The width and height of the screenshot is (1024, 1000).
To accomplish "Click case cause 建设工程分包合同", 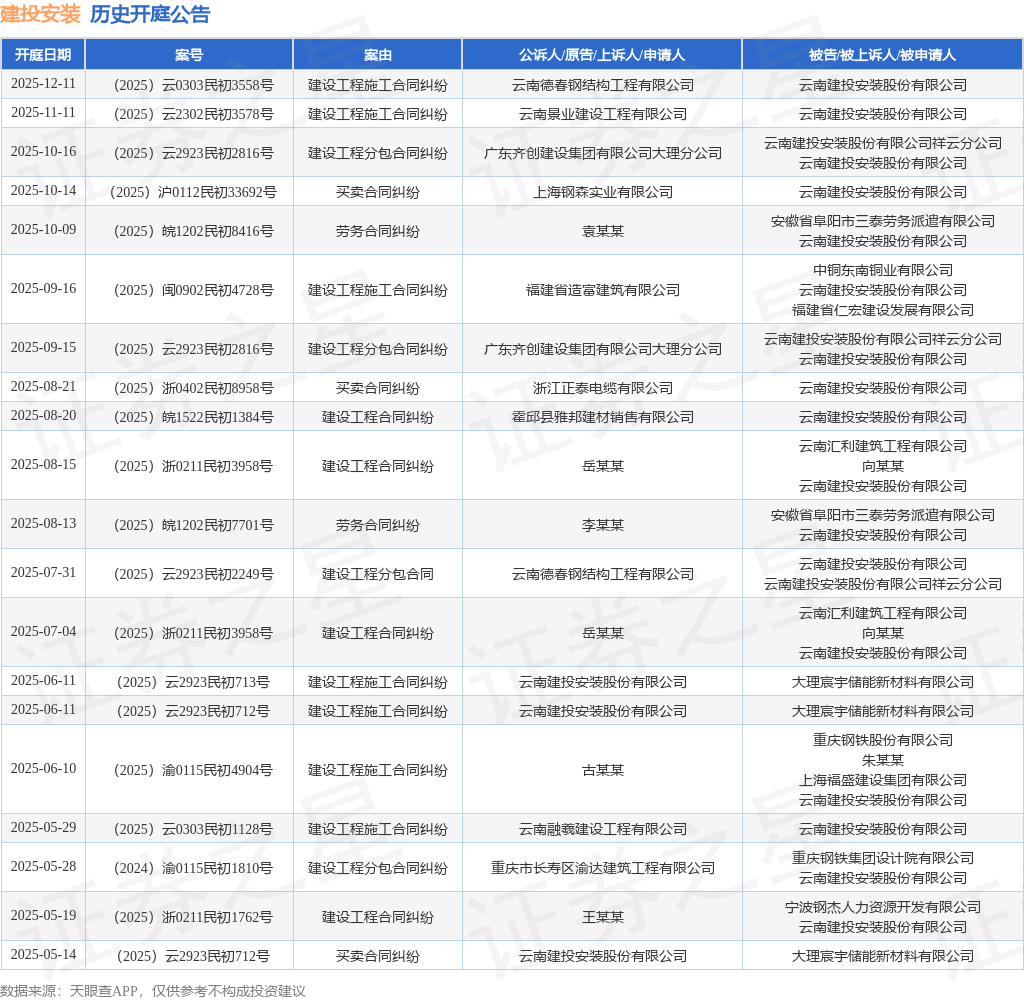I will pos(377,574).
